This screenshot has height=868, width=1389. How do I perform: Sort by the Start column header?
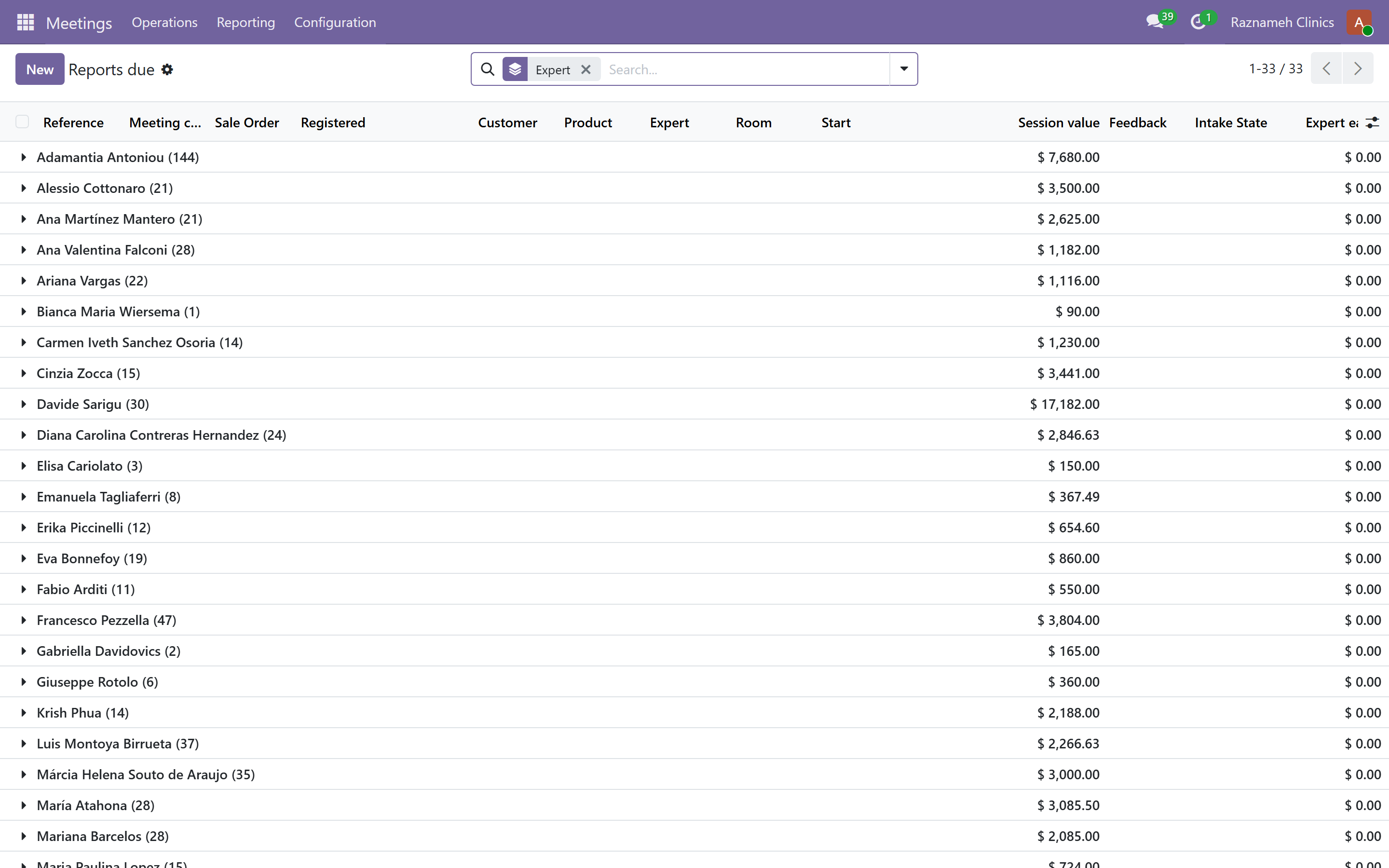[x=836, y=122]
